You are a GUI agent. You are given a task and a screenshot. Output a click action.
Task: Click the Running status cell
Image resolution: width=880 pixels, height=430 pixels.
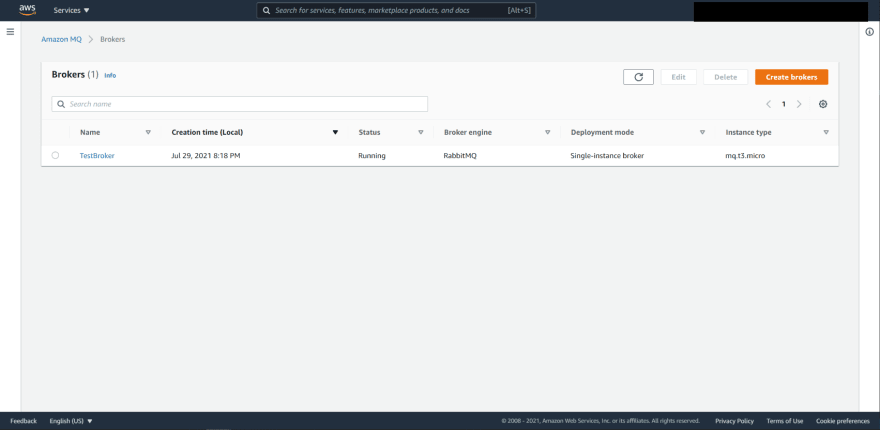pyautogui.click(x=372, y=155)
